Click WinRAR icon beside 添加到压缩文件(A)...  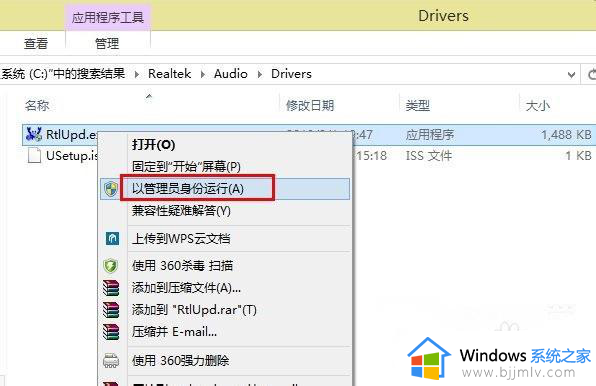(x=111, y=288)
